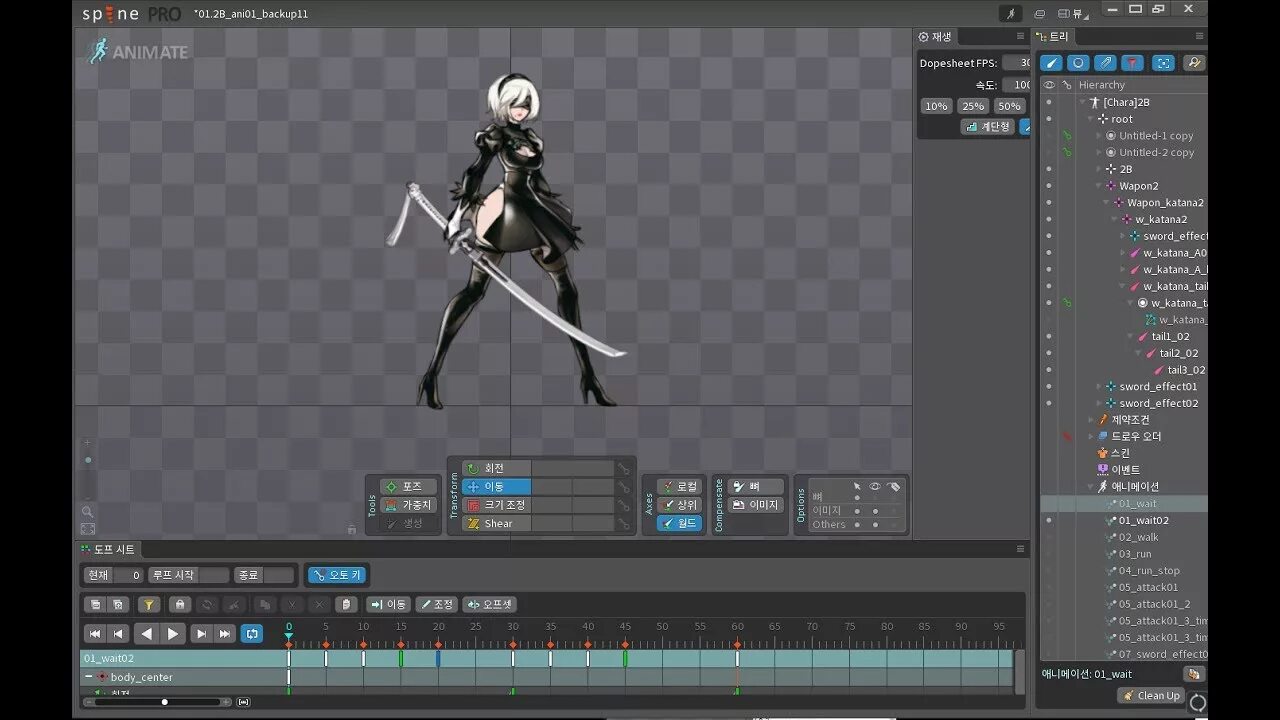
Task: Click the key icon beside the 이동 field
Action: pos(624,487)
